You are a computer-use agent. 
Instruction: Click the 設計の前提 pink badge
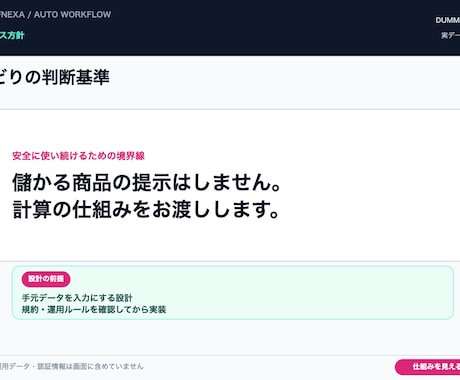tap(46, 279)
